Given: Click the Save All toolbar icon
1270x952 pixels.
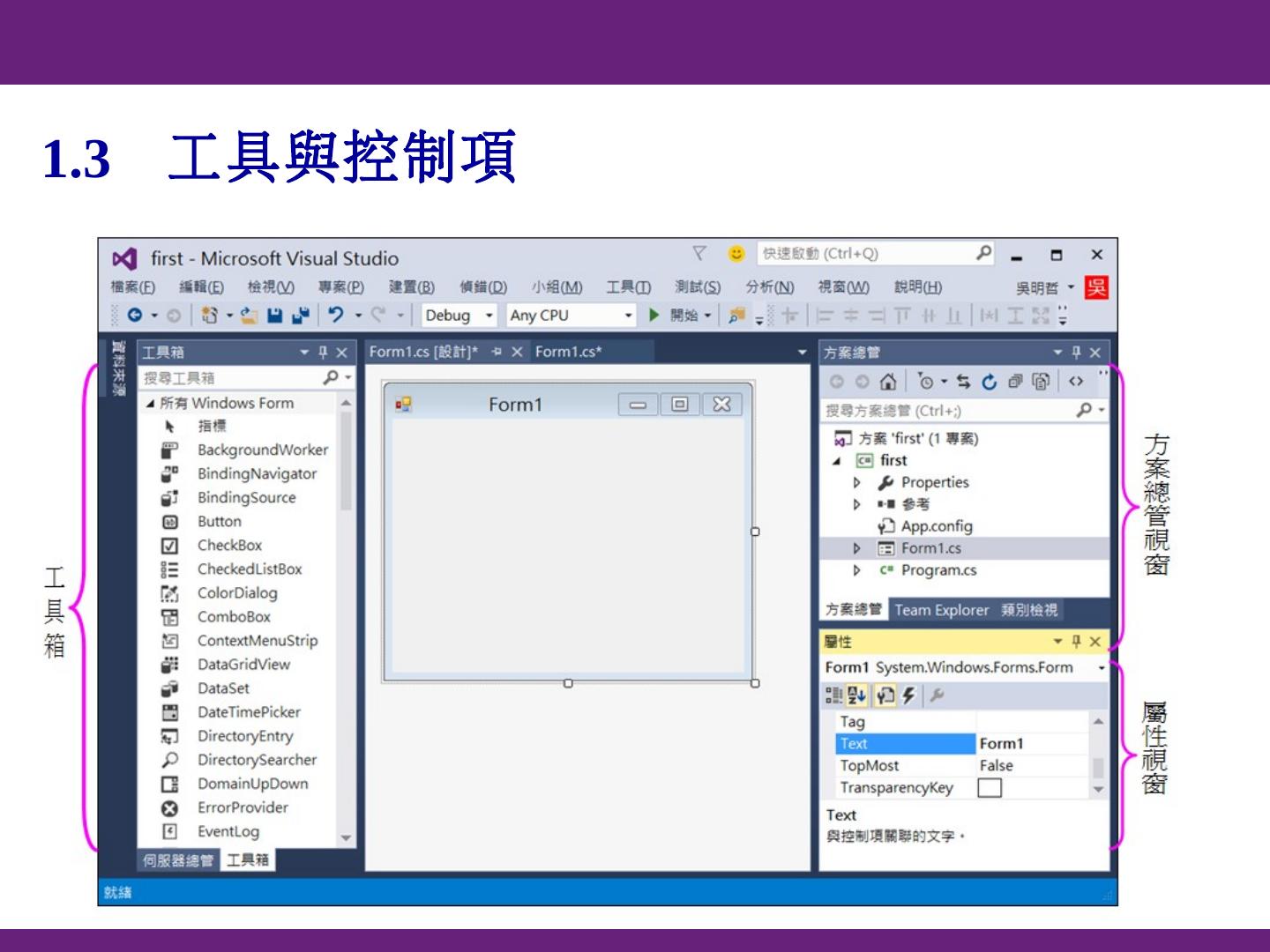Looking at the screenshot, I should [301, 315].
